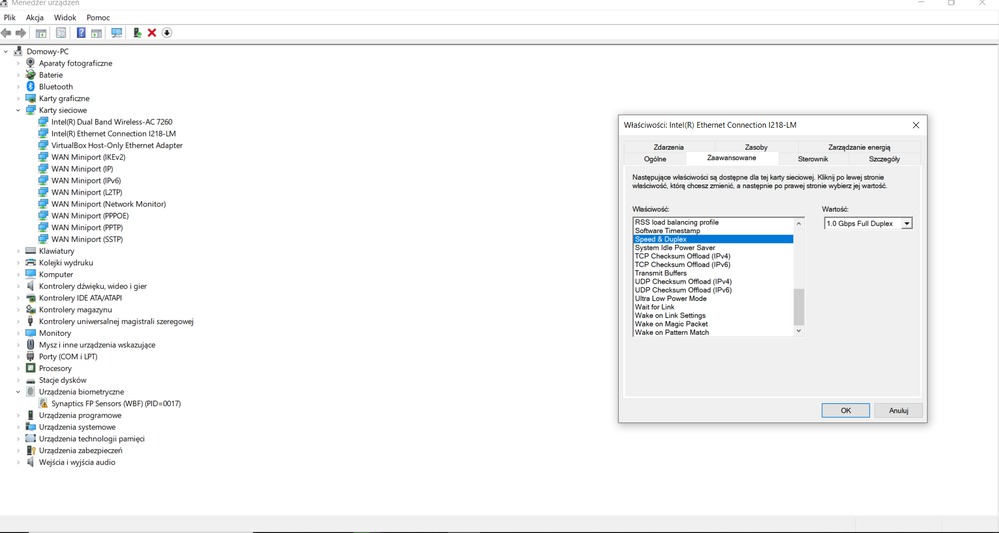This screenshot has height=533, width=999.
Task: Disable device with the black down-arrow icon
Action: [167, 32]
